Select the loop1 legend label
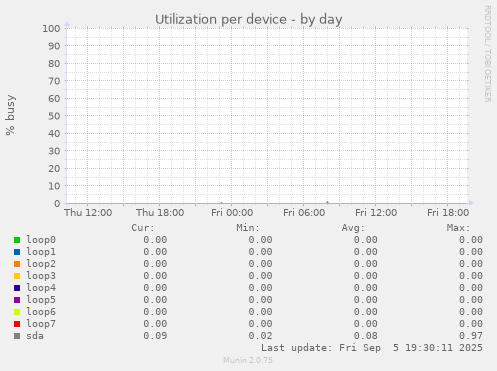The image size is (497, 371). pyautogui.click(x=41, y=252)
